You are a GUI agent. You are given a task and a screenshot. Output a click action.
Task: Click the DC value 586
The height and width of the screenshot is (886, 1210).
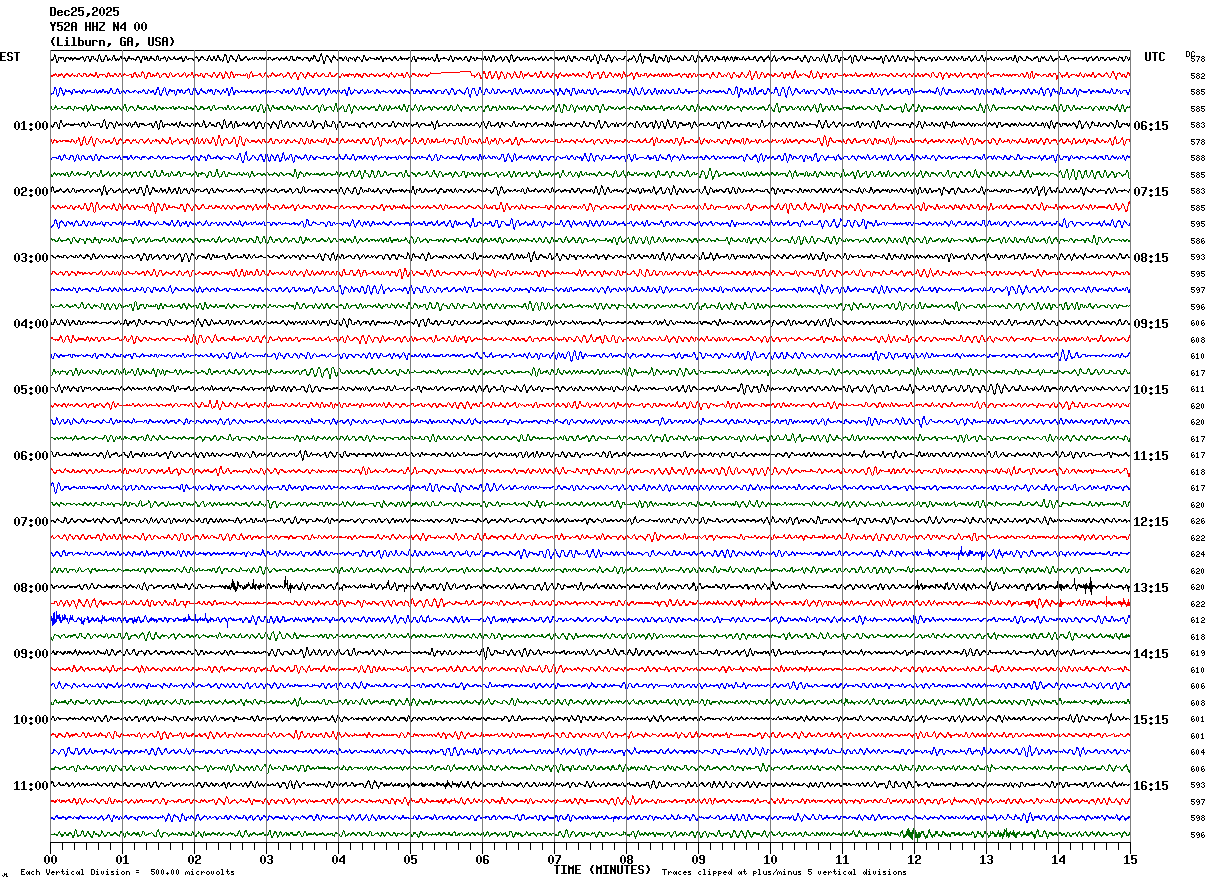pyautogui.click(x=1197, y=241)
